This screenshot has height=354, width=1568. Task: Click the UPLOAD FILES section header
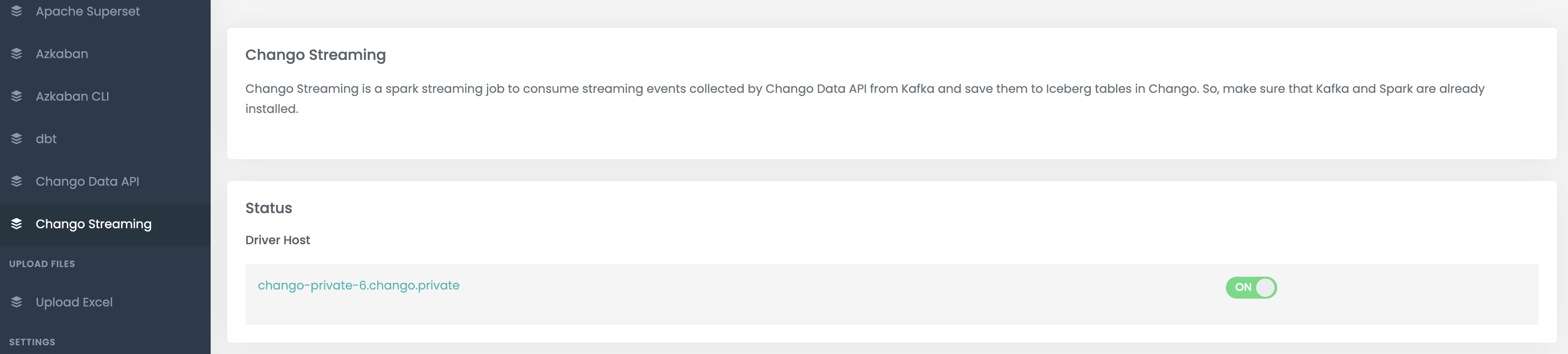(x=42, y=264)
